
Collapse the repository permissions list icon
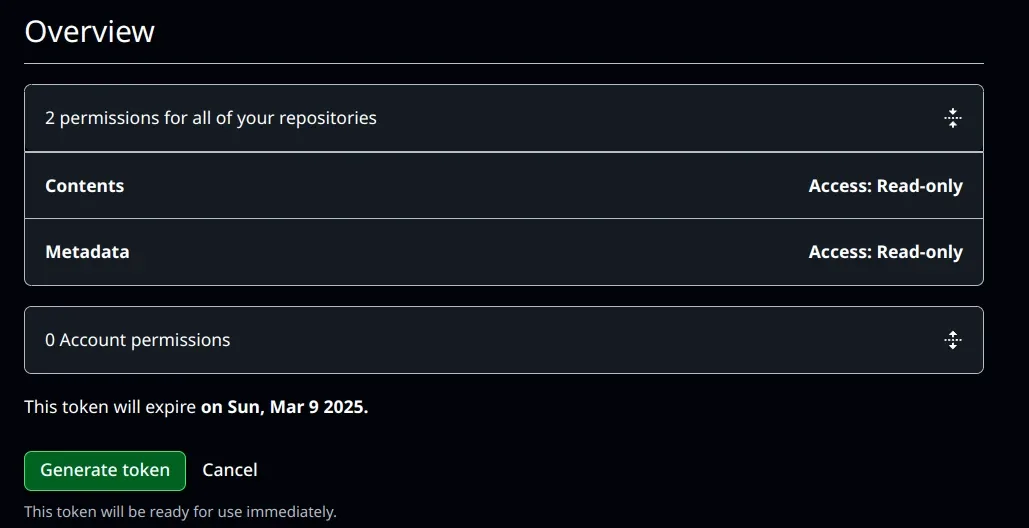tap(952, 118)
